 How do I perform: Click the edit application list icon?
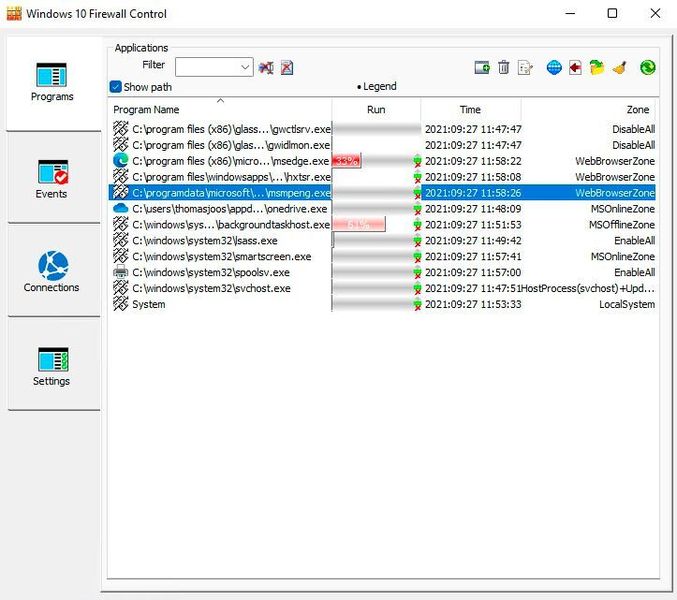[x=525, y=67]
